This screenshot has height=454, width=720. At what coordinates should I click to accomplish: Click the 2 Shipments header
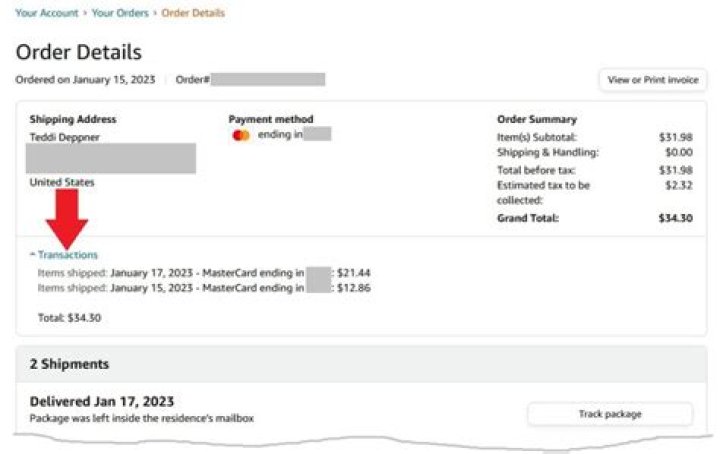69,364
